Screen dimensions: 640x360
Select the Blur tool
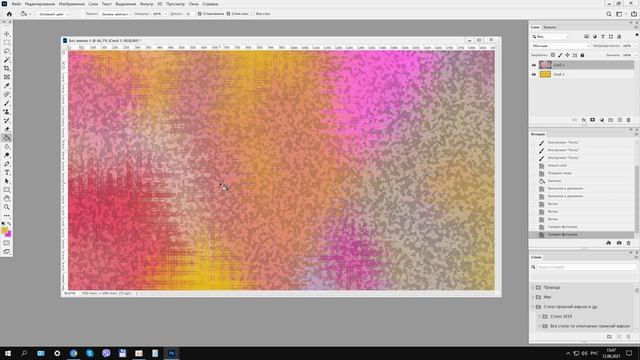click(7, 147)
